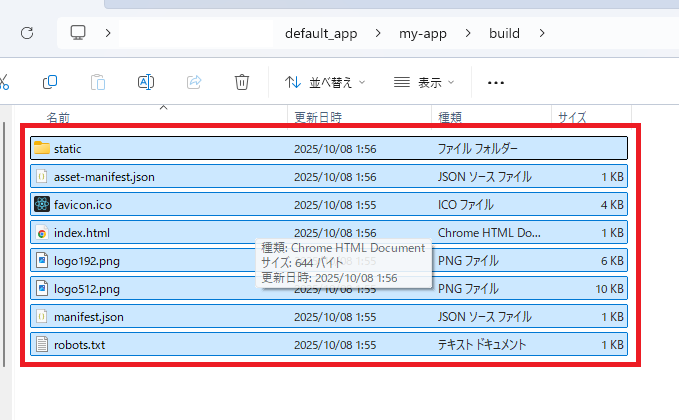Select logo192.png file
This screenshot has width=679, height=420.
point(329,261)
